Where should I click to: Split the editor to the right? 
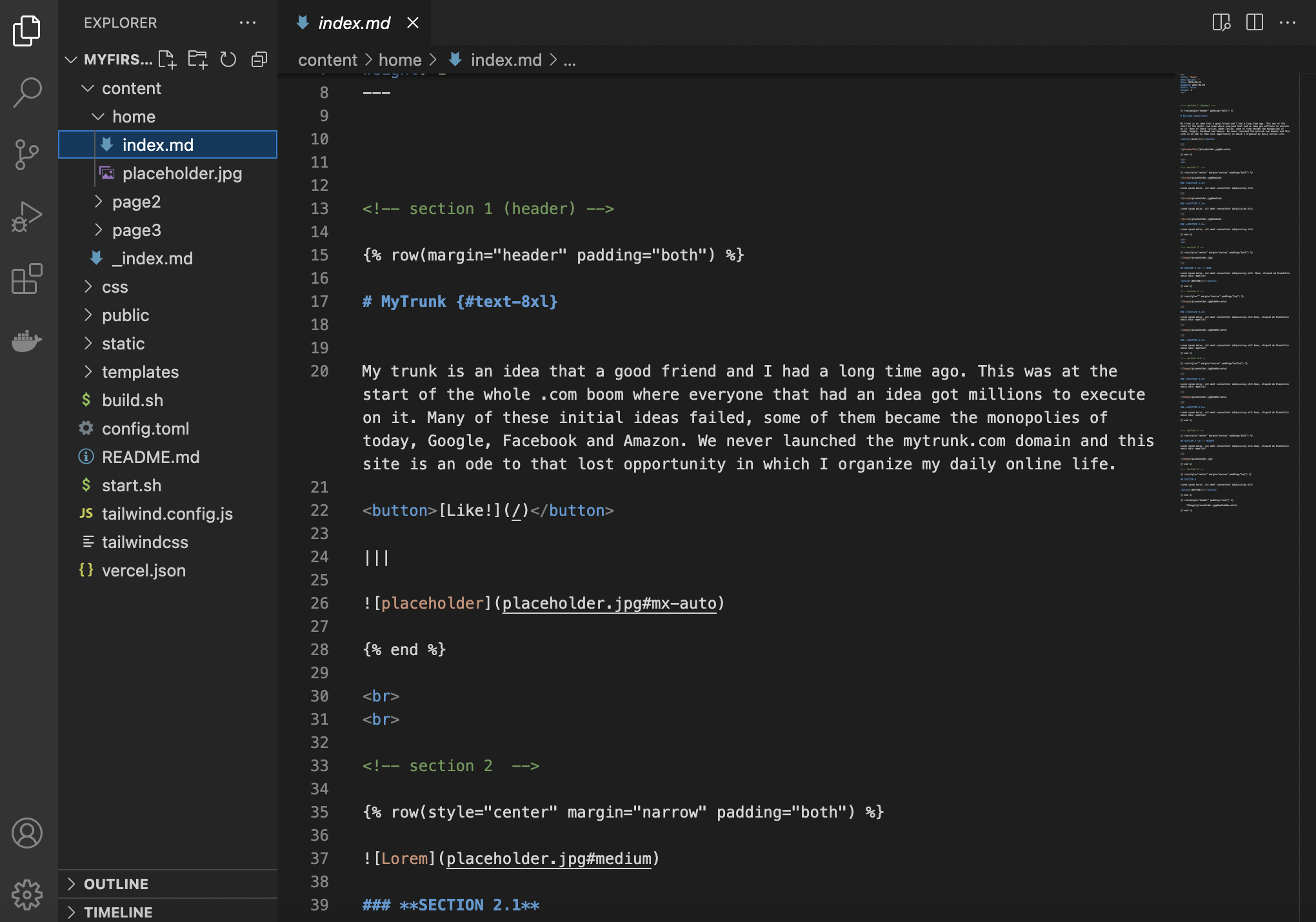(1255, 23)
